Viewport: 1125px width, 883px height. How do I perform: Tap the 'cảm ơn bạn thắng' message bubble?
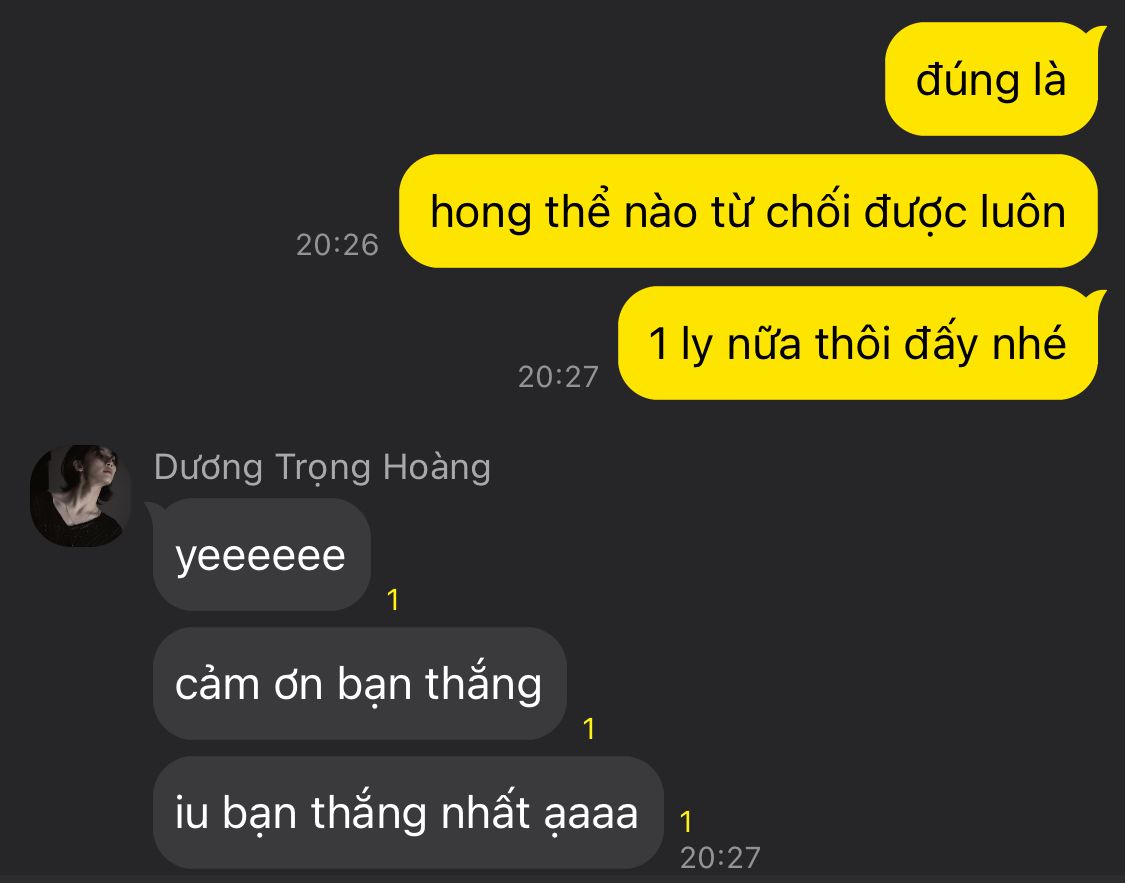[359, 684]
